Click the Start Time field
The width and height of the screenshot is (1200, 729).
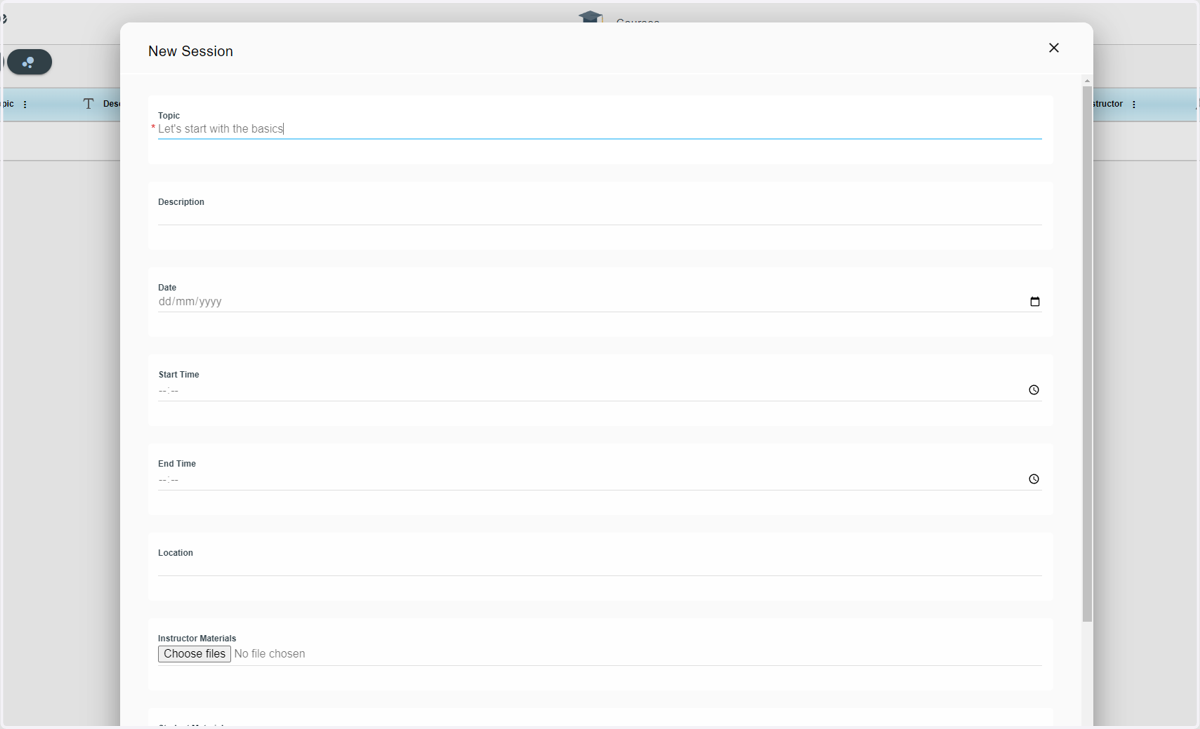(x=599, y=391)
